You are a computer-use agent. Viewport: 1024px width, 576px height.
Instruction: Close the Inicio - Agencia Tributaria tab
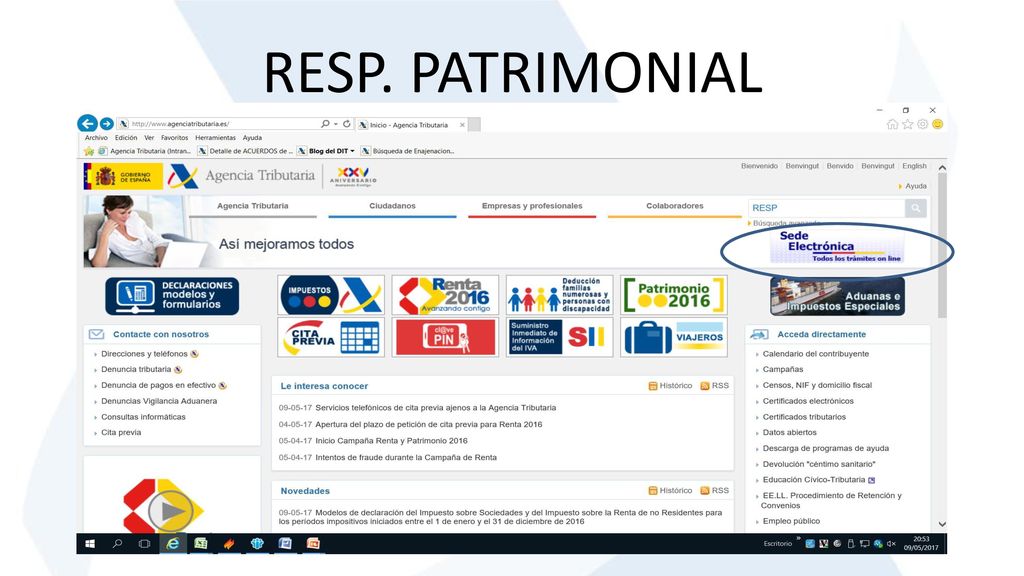[462, 125]
